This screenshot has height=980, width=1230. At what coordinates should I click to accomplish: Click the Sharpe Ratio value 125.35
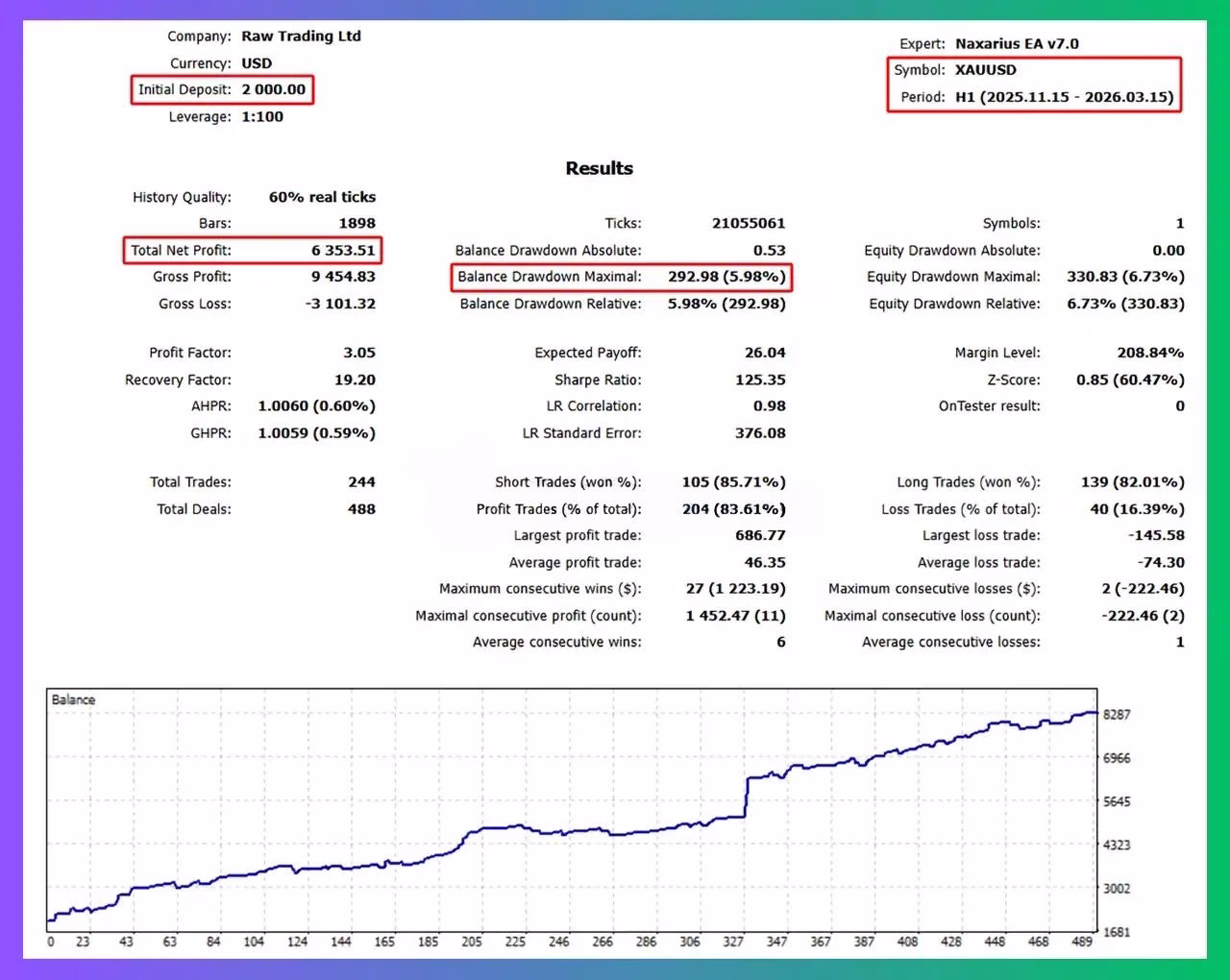[760, 380]
